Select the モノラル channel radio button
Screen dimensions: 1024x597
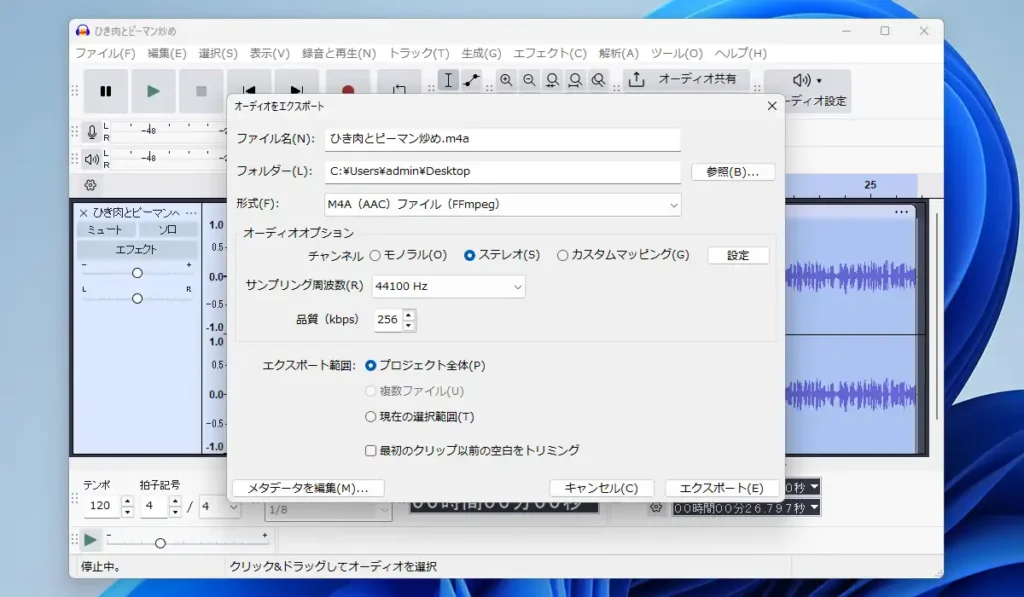click(x=375, y=255)
